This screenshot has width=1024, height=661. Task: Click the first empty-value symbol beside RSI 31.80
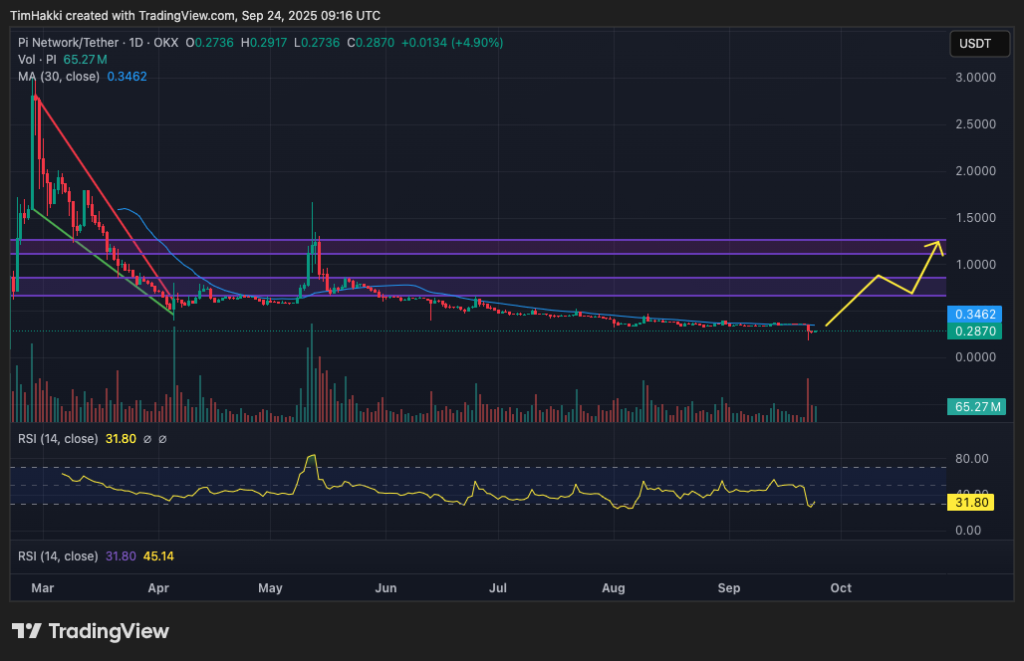click(147, 439)
